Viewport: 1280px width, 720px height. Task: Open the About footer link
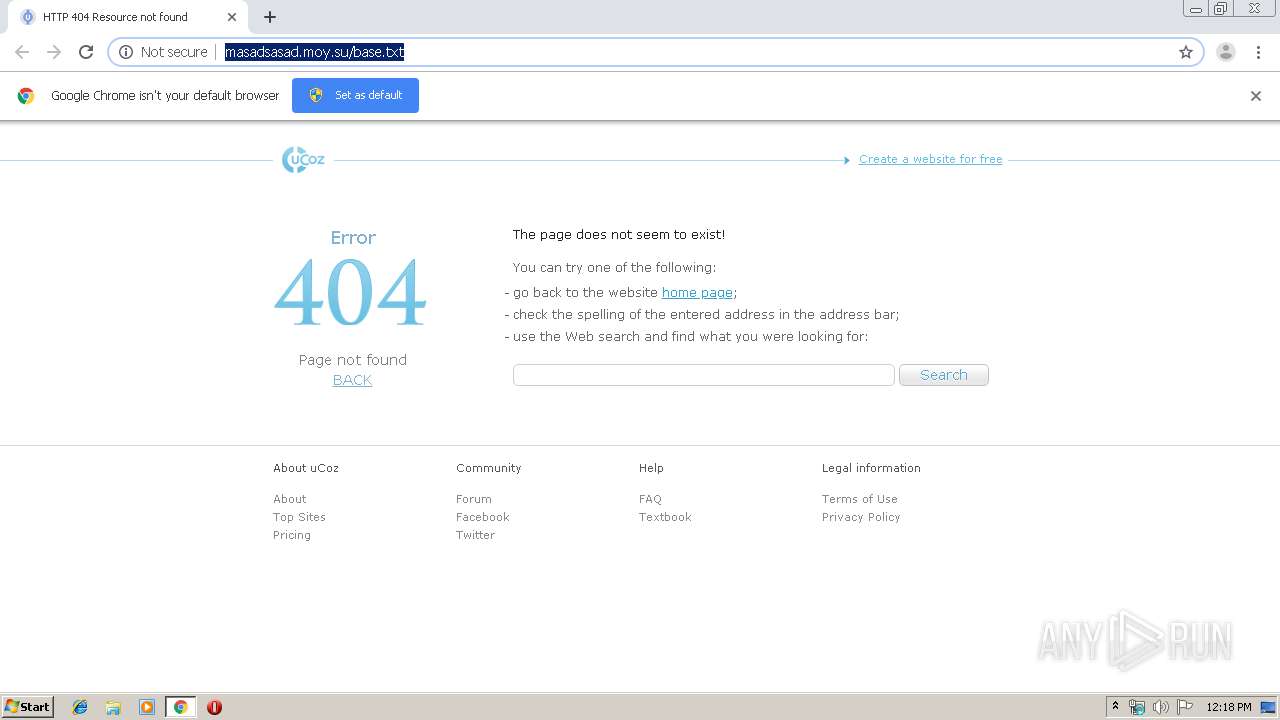(290, 499)
